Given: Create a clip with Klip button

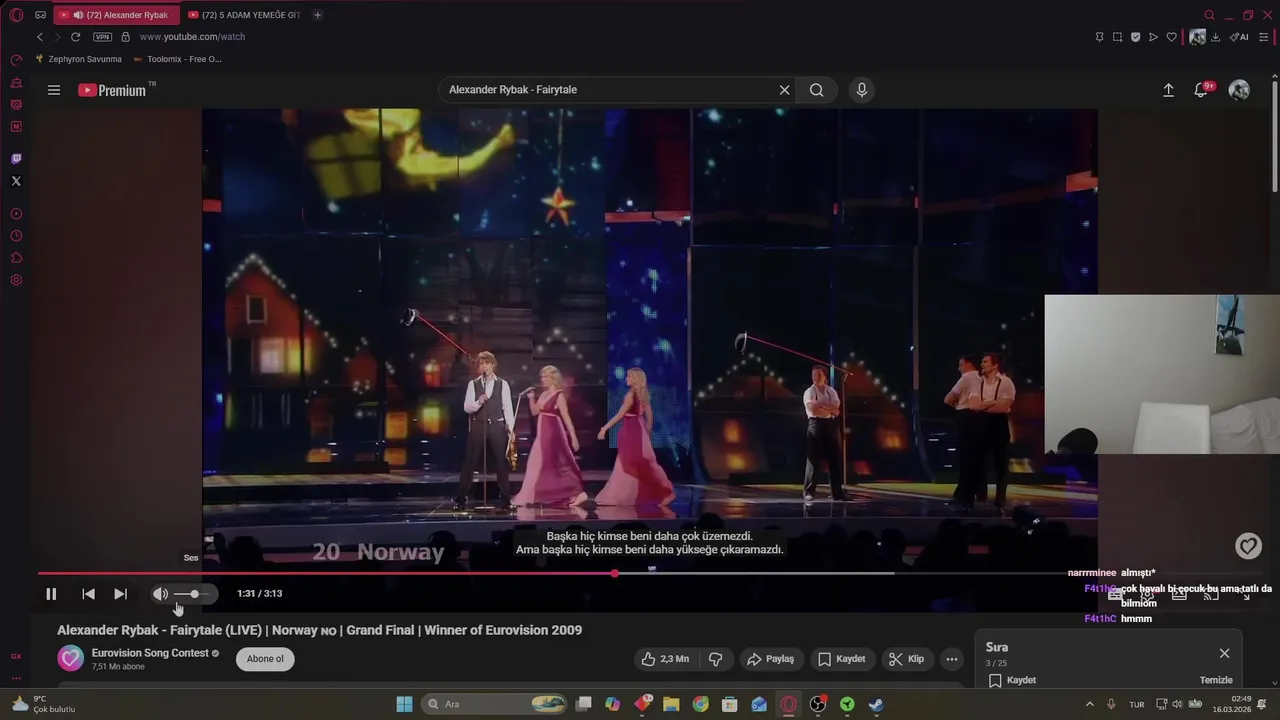Looking at the screenshot, I should pyautogui.click(x=906, y=659).
